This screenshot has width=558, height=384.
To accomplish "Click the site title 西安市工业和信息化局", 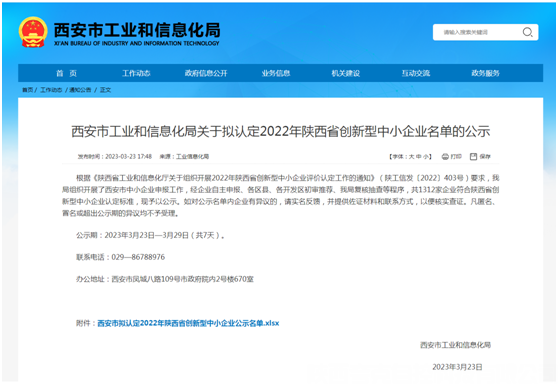I will 137,30.
